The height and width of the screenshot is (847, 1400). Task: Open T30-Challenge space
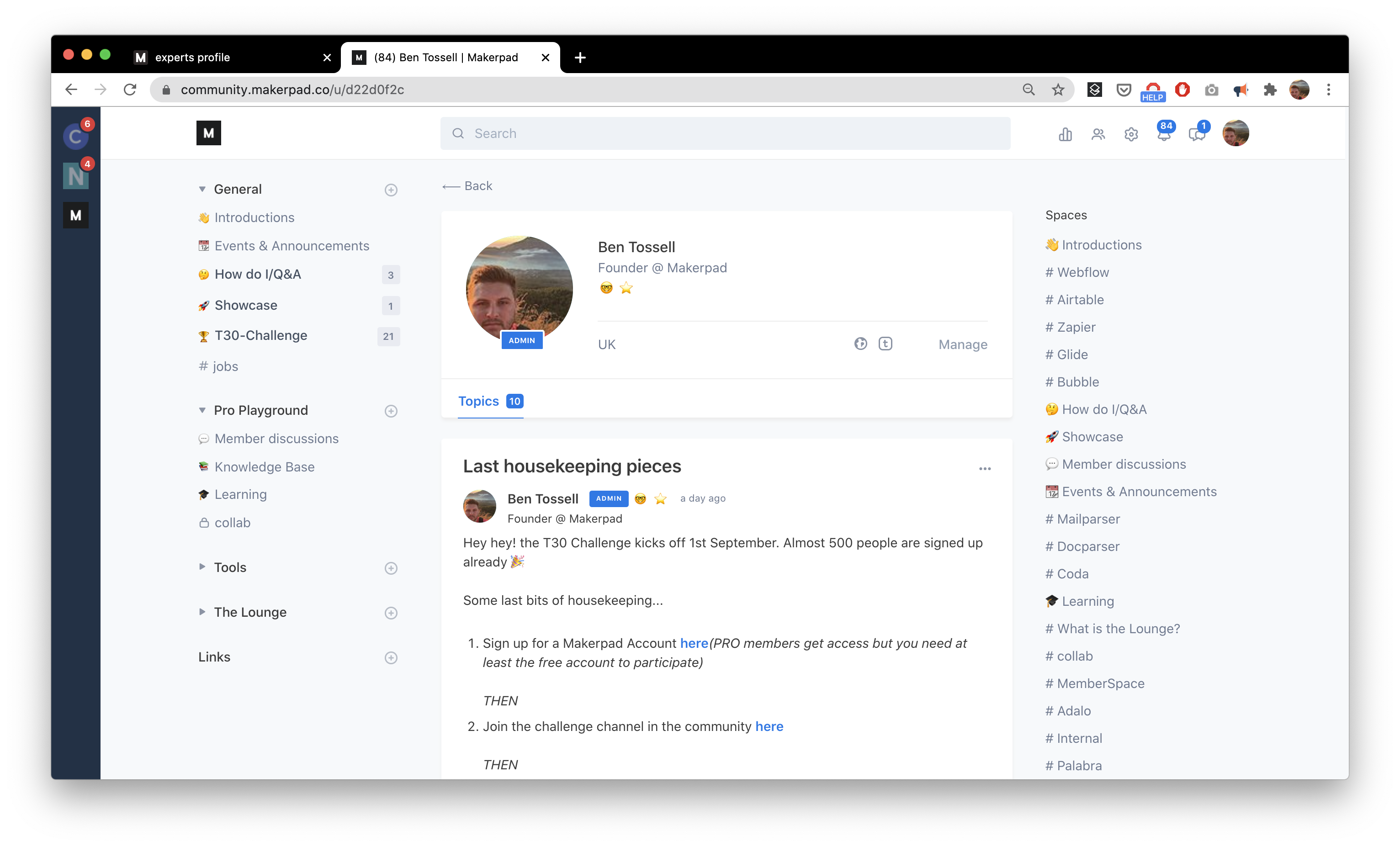click(260, 336)
